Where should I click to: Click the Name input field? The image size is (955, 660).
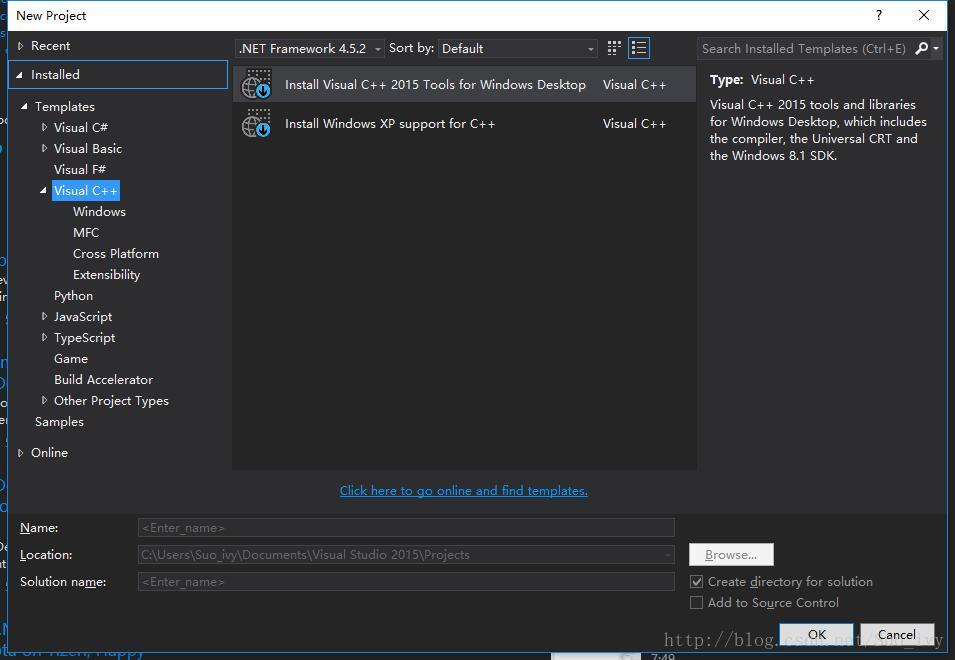tap(406, 527)
